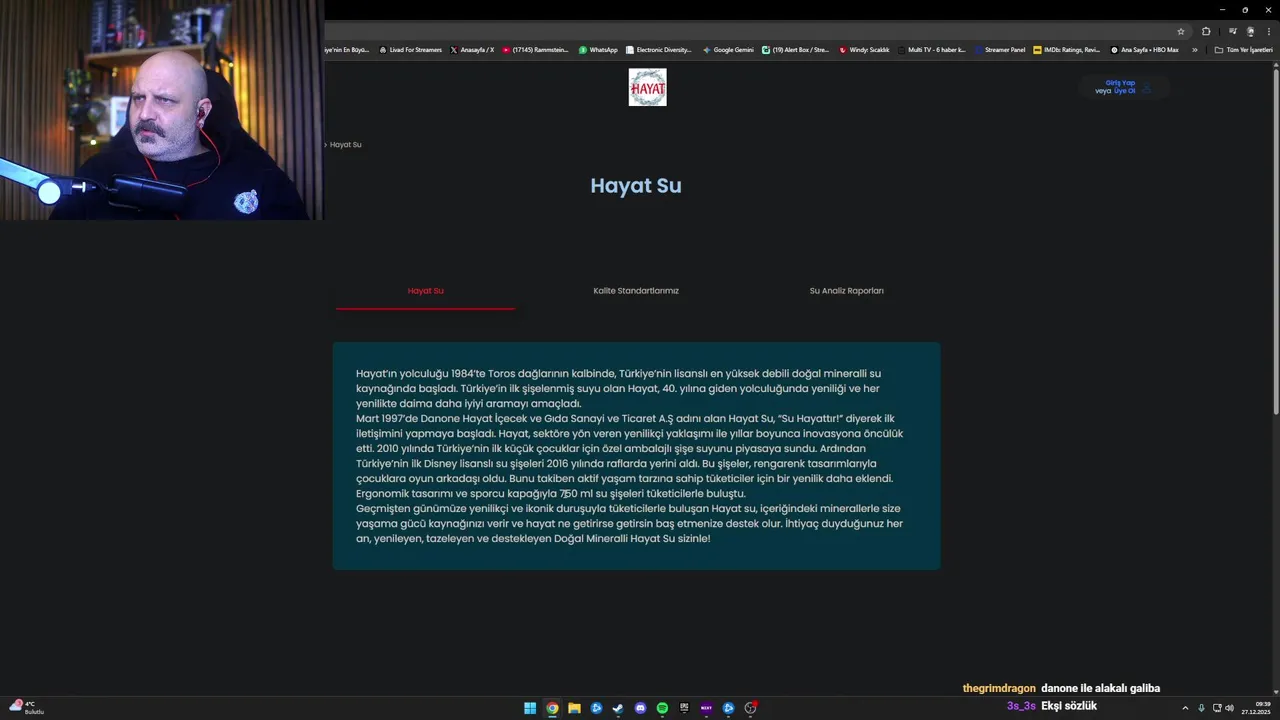Image resolution: width=1280 pixels, height=720 pixels.
Task: Open File Explorer from the taskbar
Action: click(x=574, y=708)
